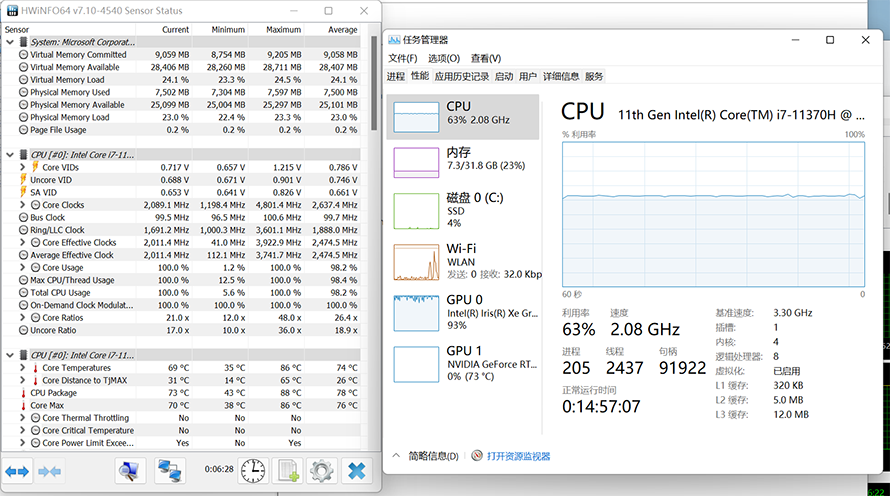Open the 文件(F) menu
Screen dimensions: 890x496
(402, 58)
